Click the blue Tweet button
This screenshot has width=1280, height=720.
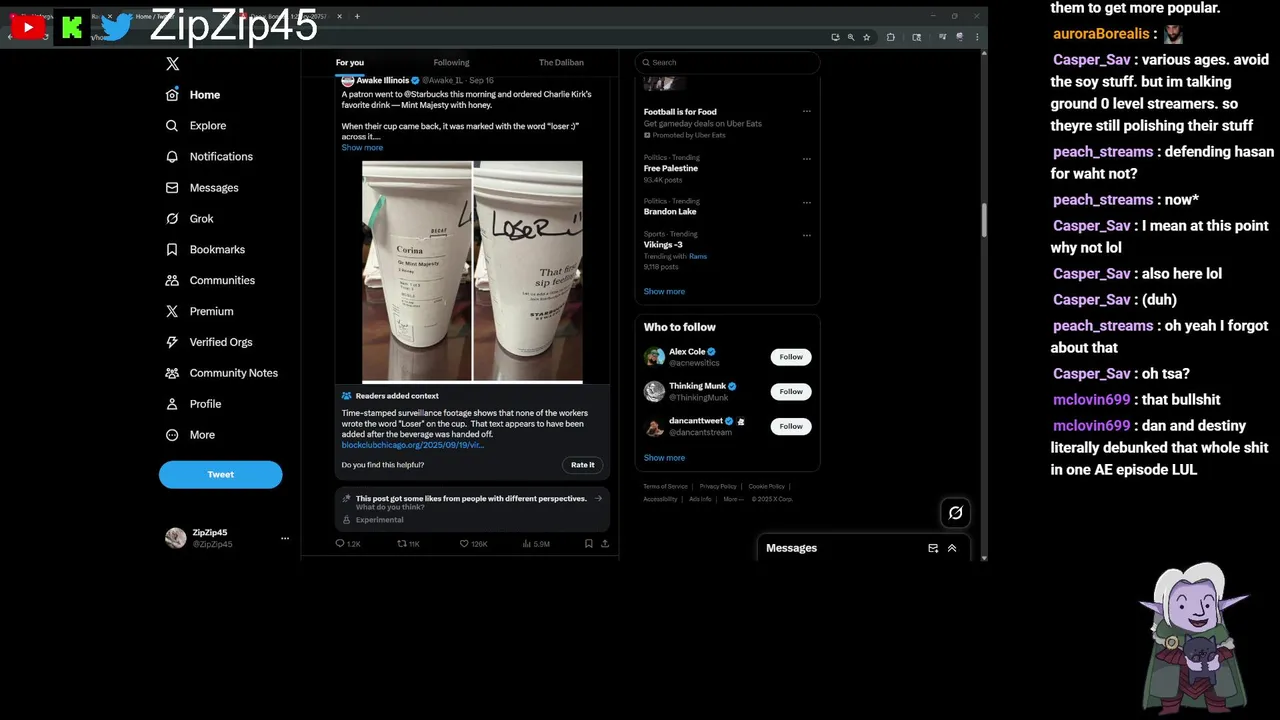pos(220,474)
